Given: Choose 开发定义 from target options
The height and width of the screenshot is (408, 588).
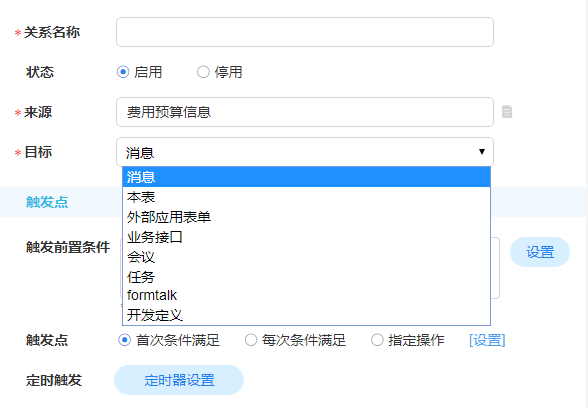Looking at the screenshot, I should pyautogui.click(x=306, y=315).
